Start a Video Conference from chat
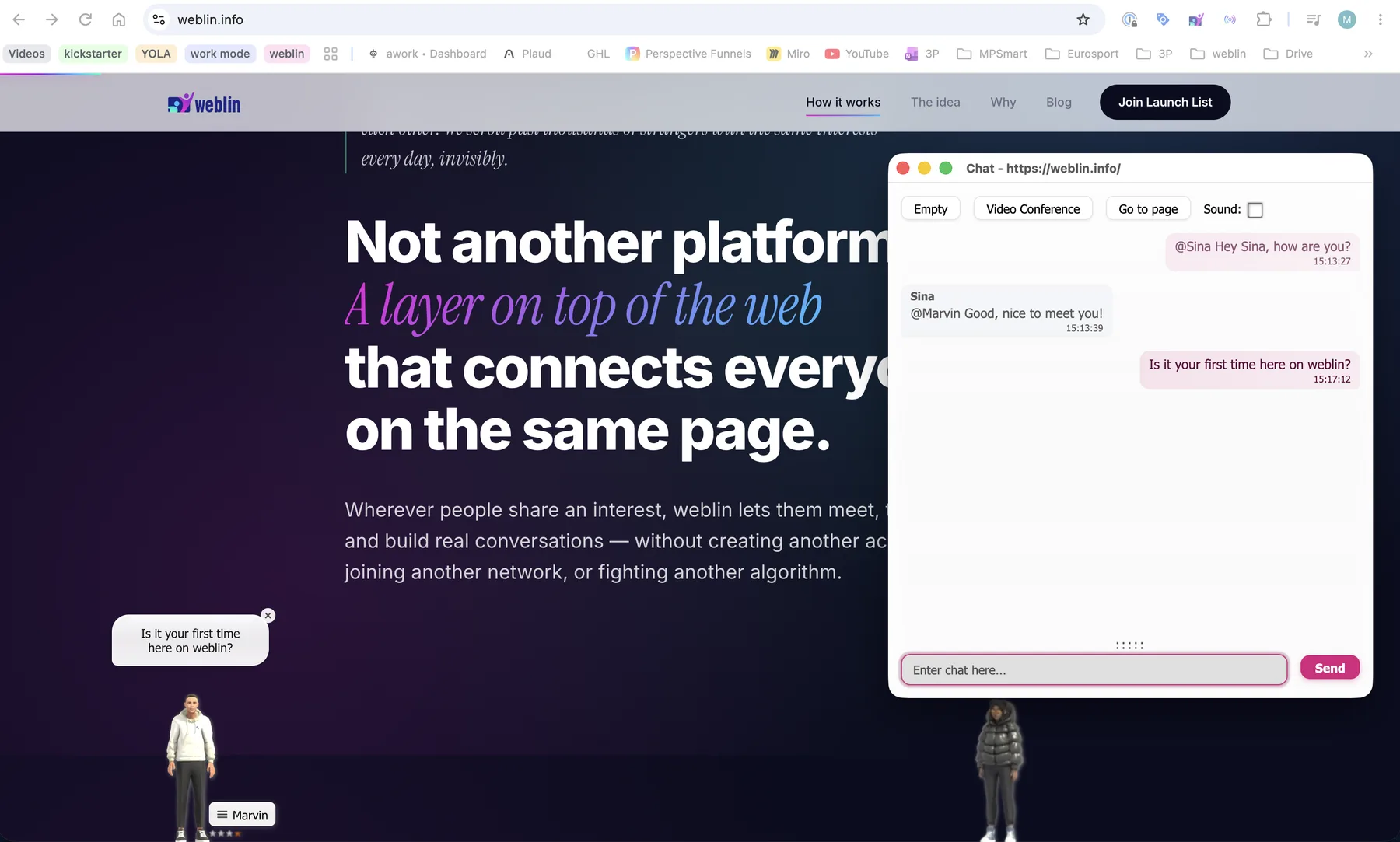Screen dimensions: 1400x842 pyautogui.click(x=1033, y=209)
